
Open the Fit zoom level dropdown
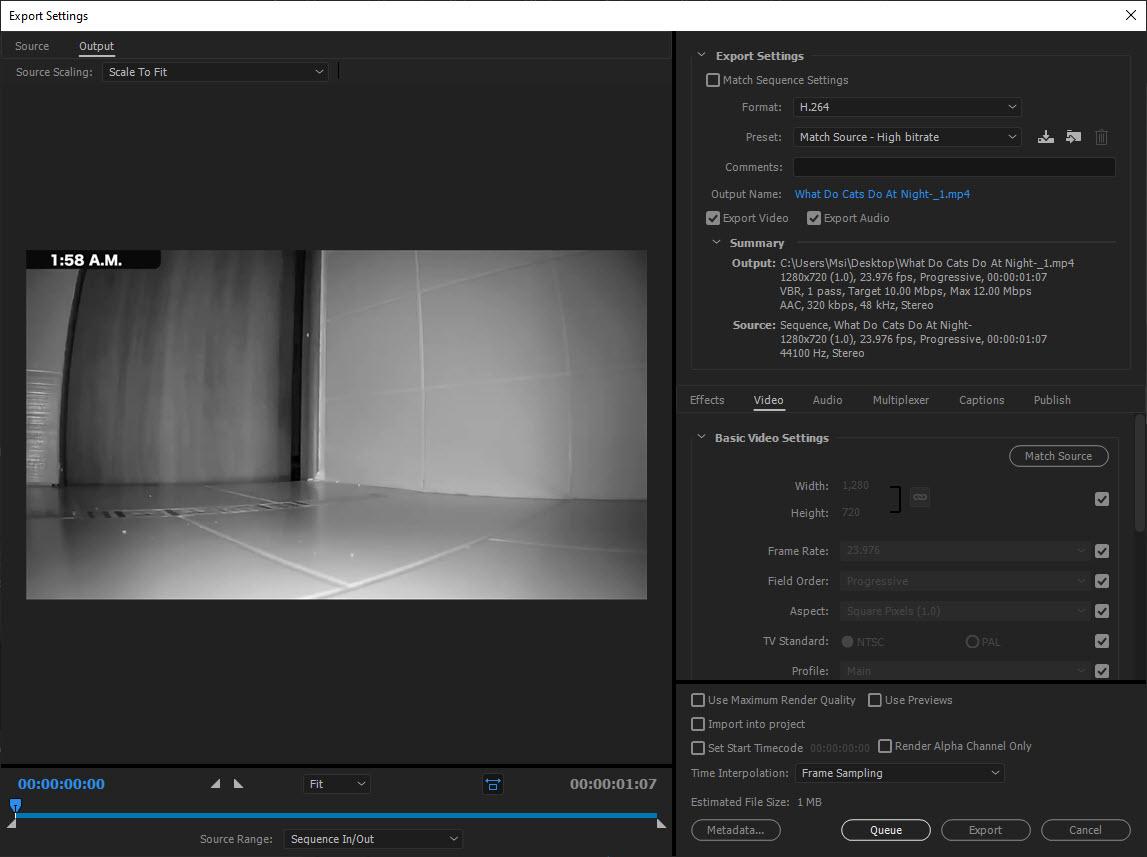pyautogui.click(x=336, y=784)
